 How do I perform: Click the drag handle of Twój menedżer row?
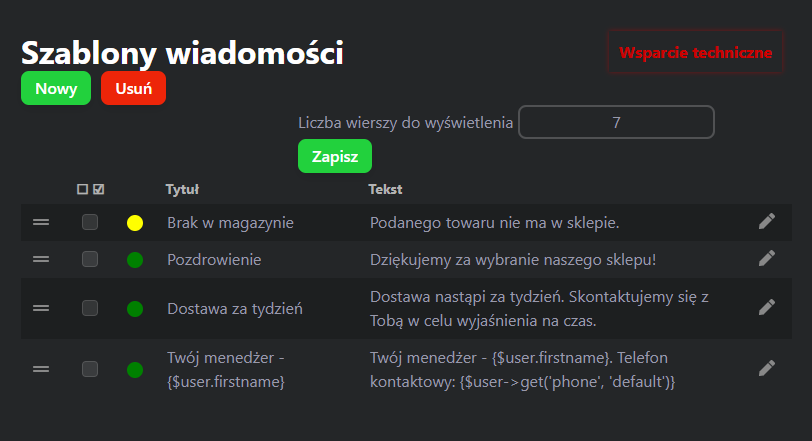click(41, 369)
